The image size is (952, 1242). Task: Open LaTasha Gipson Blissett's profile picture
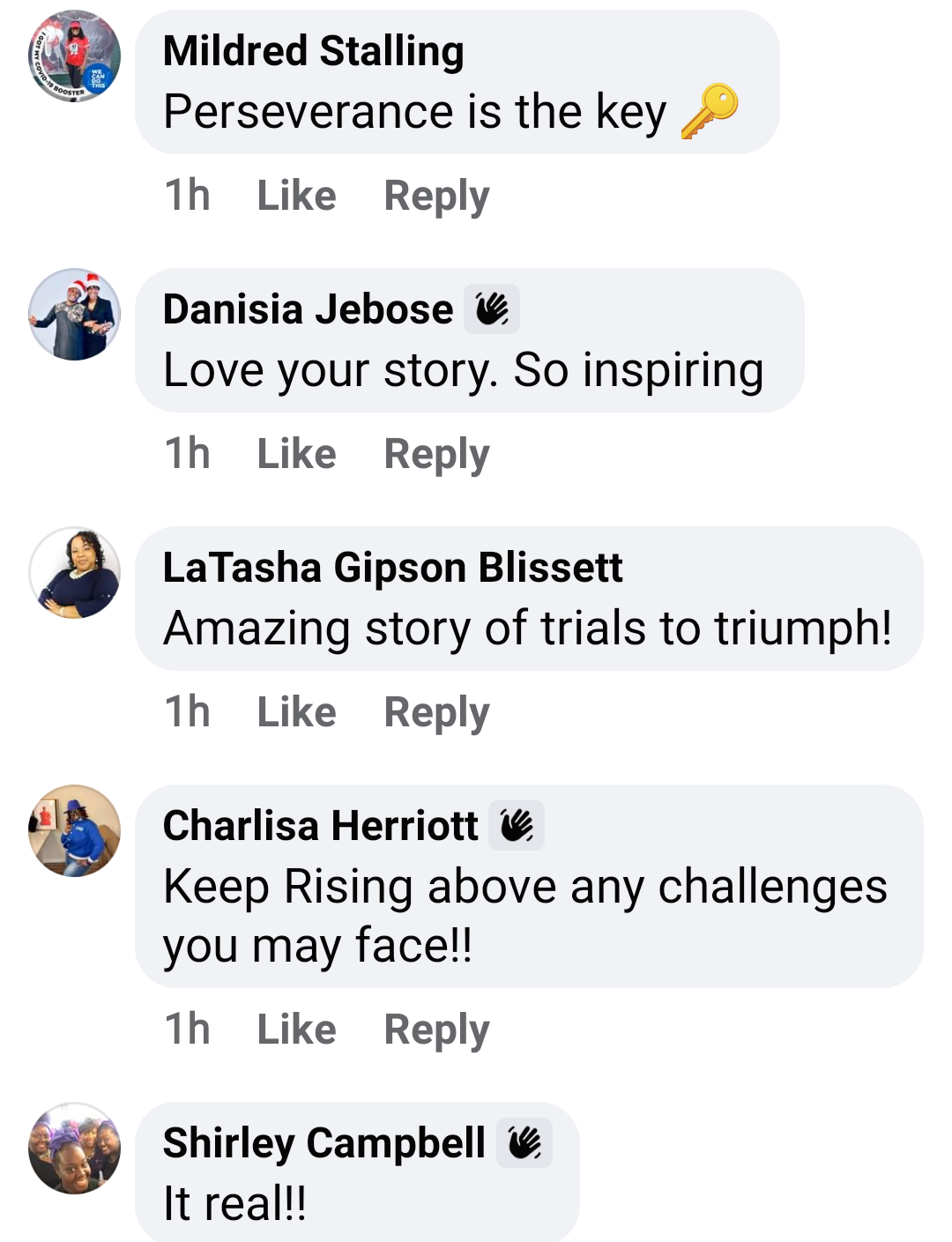point(75,573)
